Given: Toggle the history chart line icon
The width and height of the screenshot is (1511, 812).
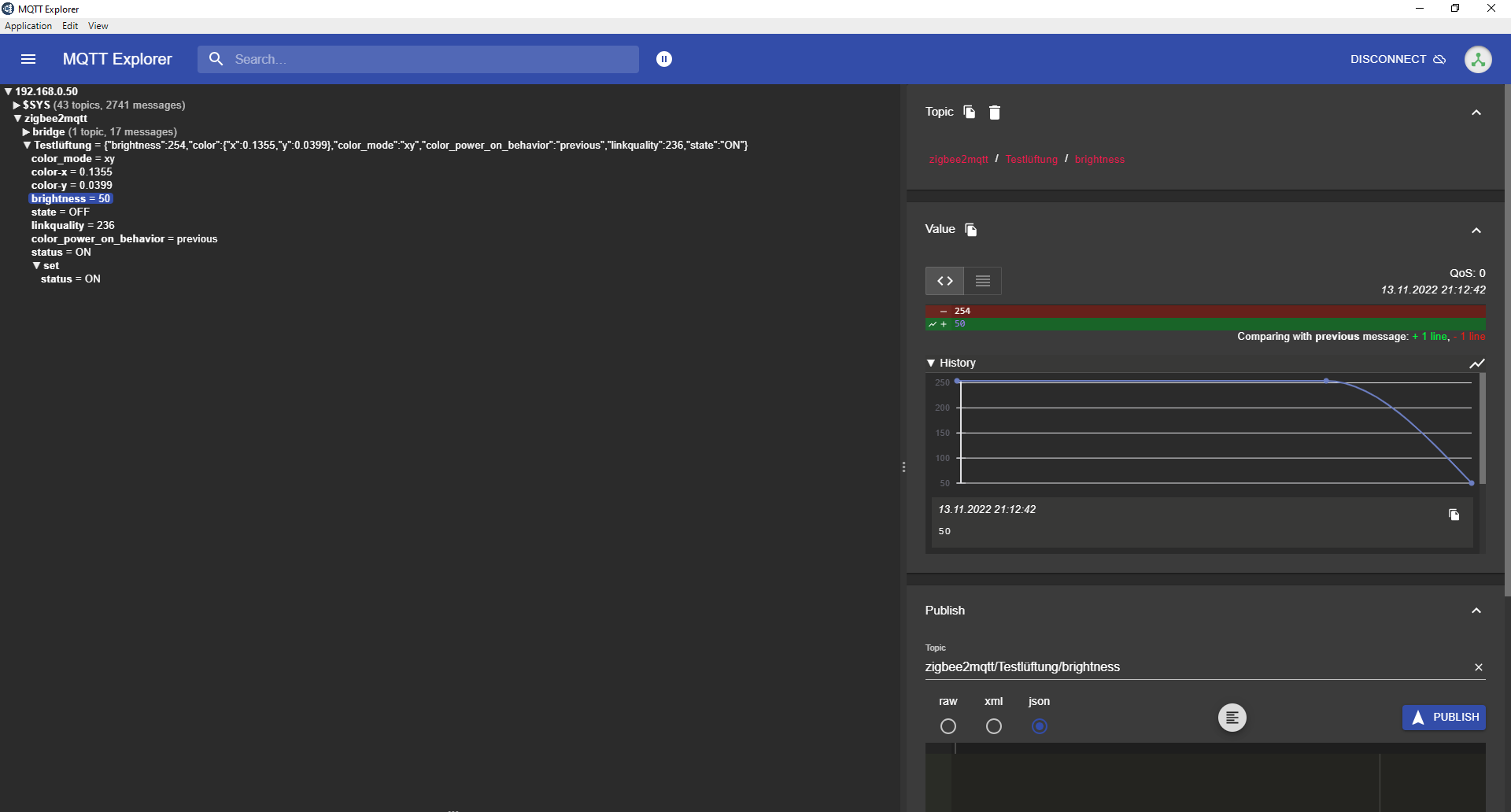Looking at the screenshot, I should click(x=1476, y=363).
